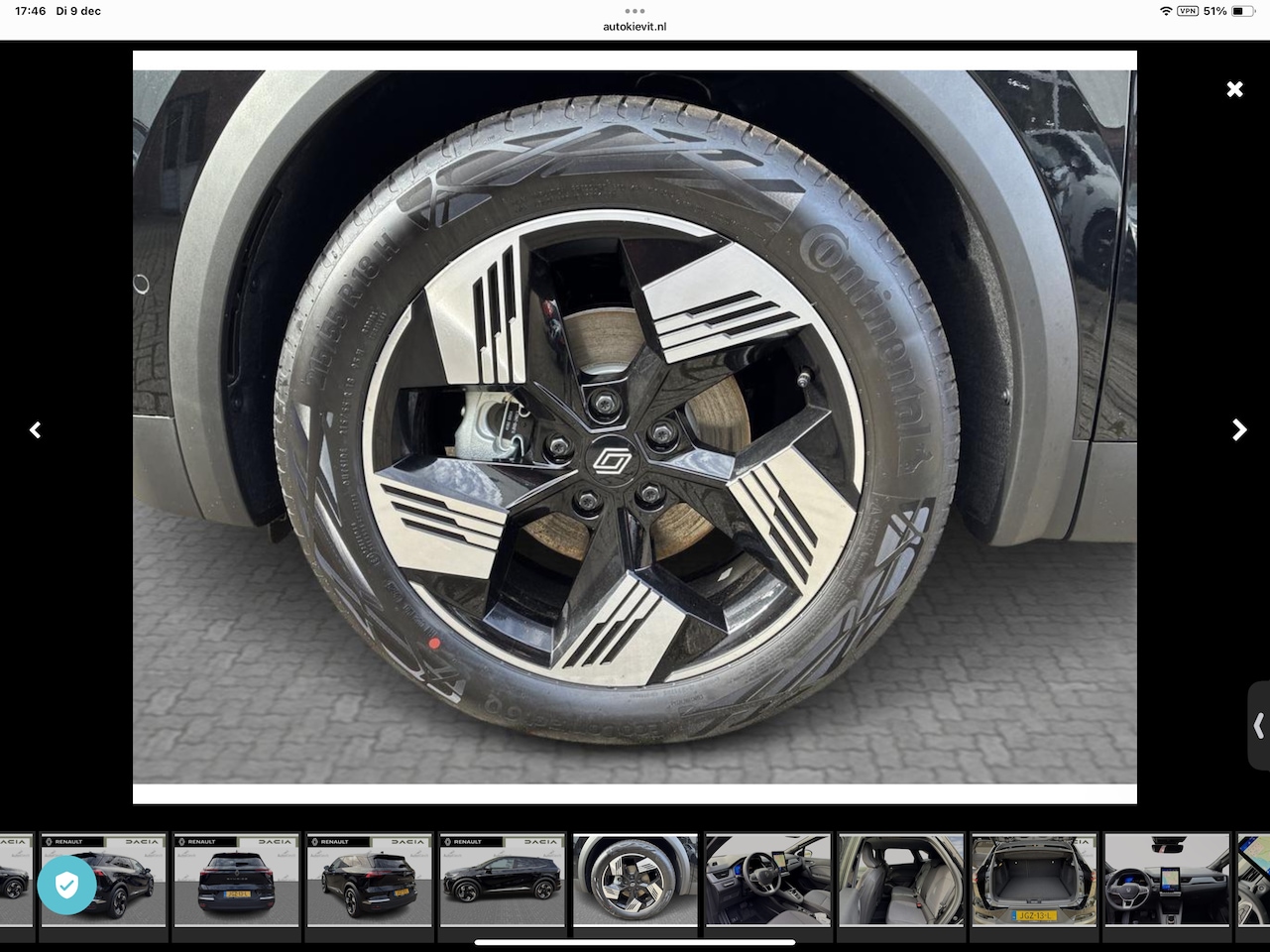Screen dimensions: 1270x952
Task: Tap the battery icon in status bar
Action: point(1243,11)
